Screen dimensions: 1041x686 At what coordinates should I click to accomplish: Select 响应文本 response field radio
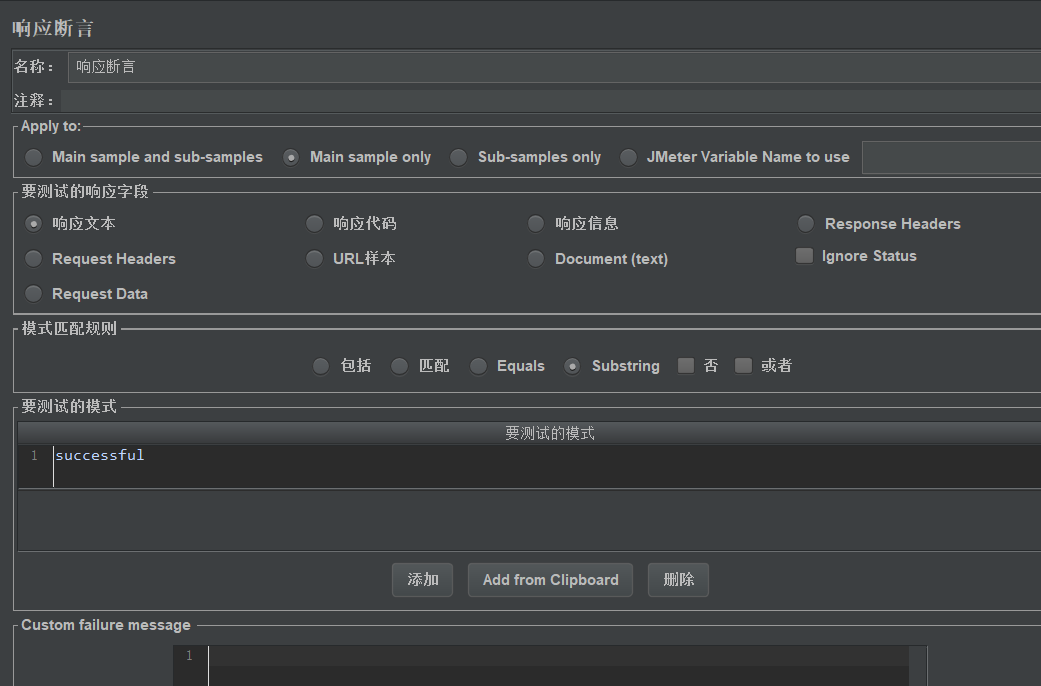[33, 224]
